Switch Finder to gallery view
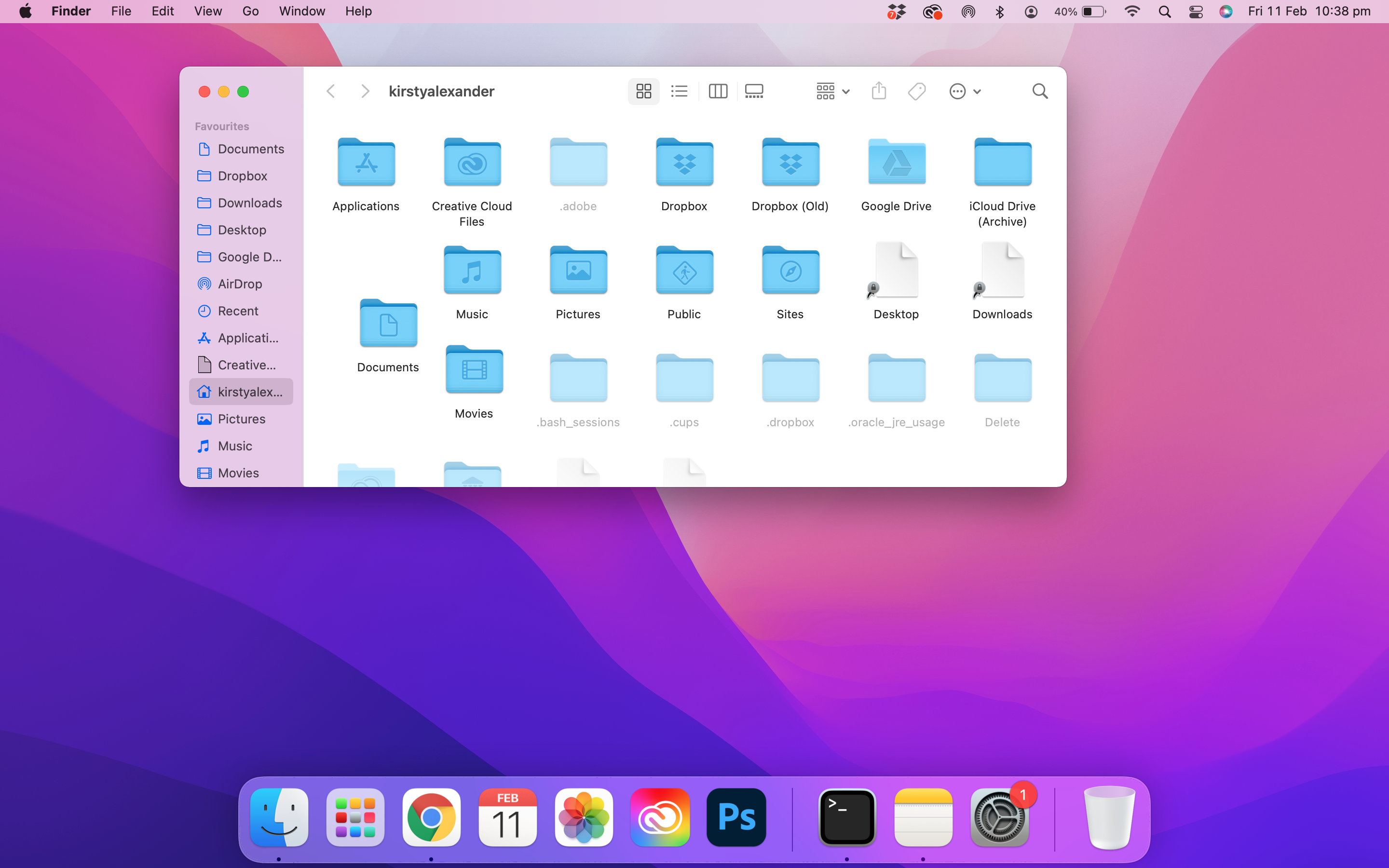The image size is (1389, 868). (754, 91)
